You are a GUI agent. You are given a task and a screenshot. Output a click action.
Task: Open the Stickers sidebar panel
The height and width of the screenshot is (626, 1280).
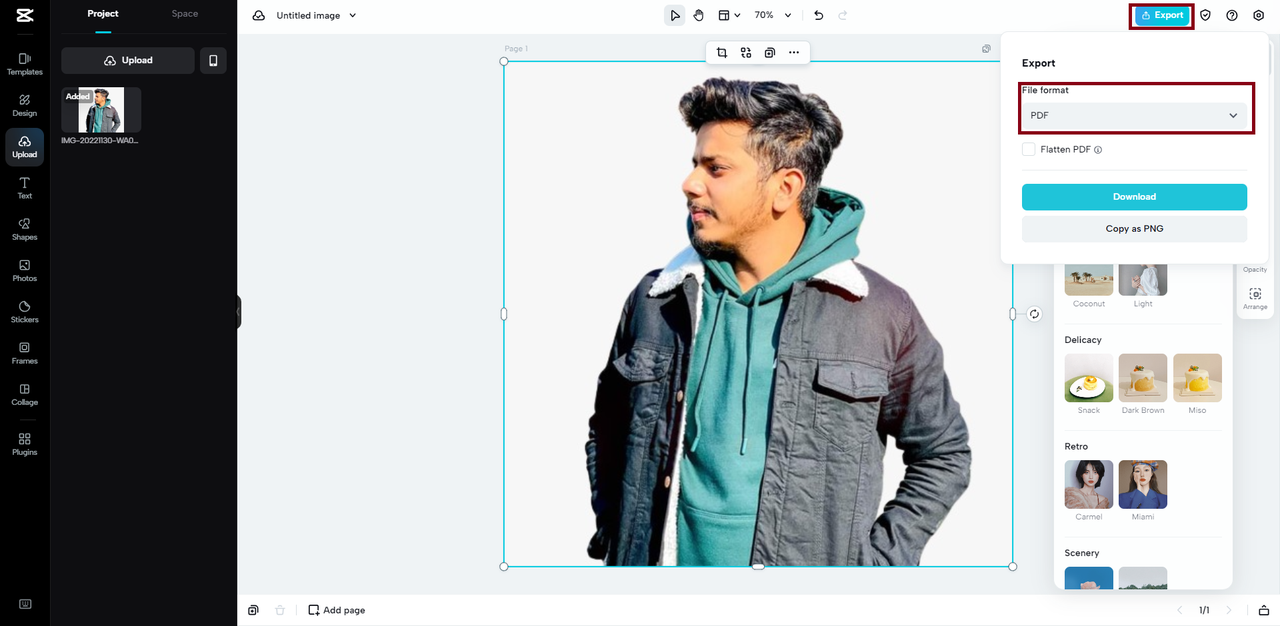click(25, 312)
